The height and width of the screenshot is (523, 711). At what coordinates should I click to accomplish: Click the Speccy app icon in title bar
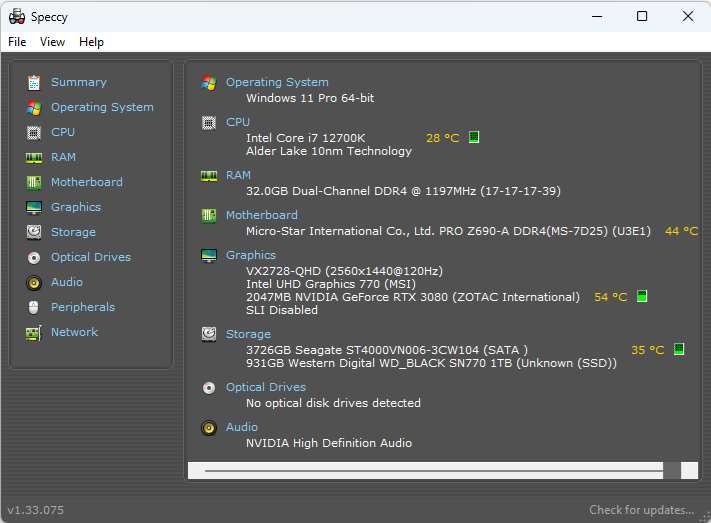pos(17,17)
